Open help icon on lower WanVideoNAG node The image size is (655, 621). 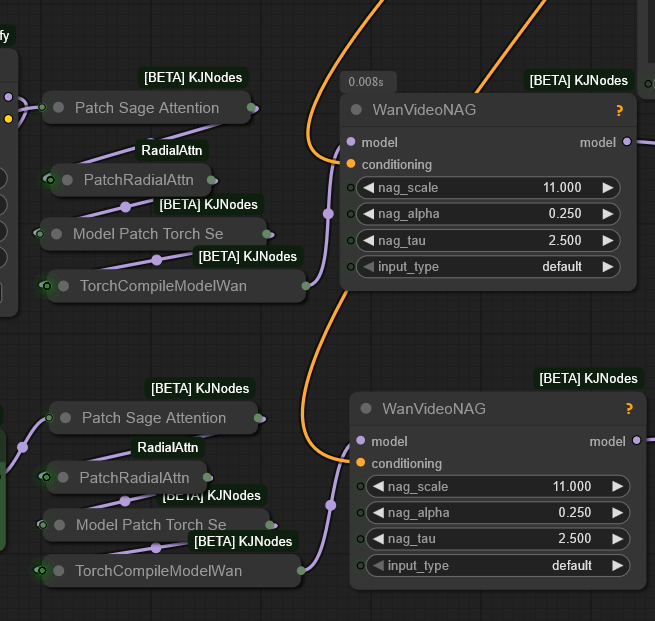pyautogui.click(x=629, y=409)
